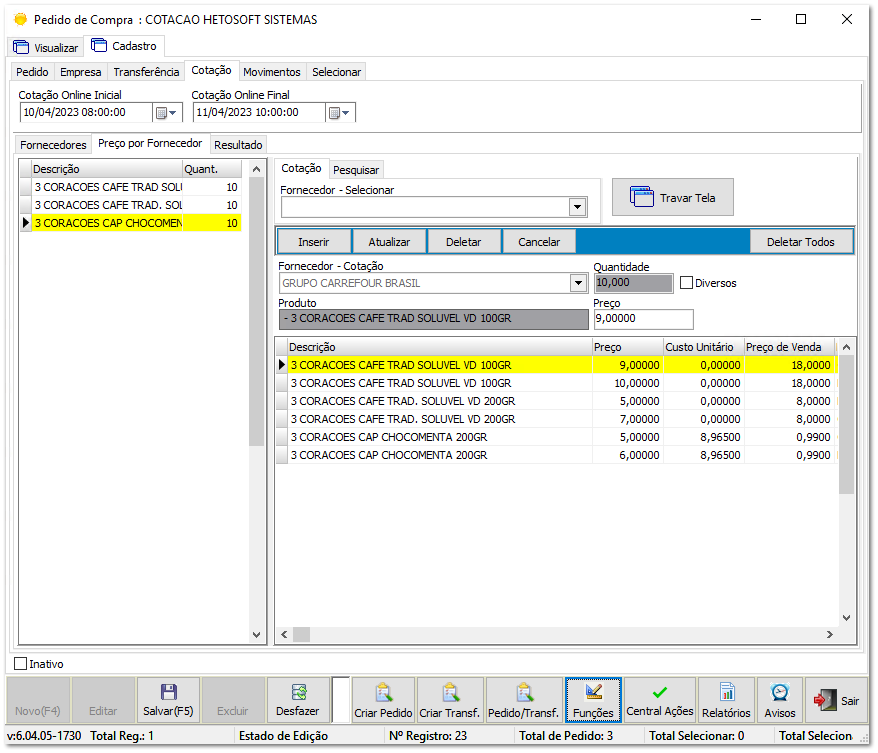Open the Cotação Online Final date picker
The image size is (878, 753).
(340, 113)
